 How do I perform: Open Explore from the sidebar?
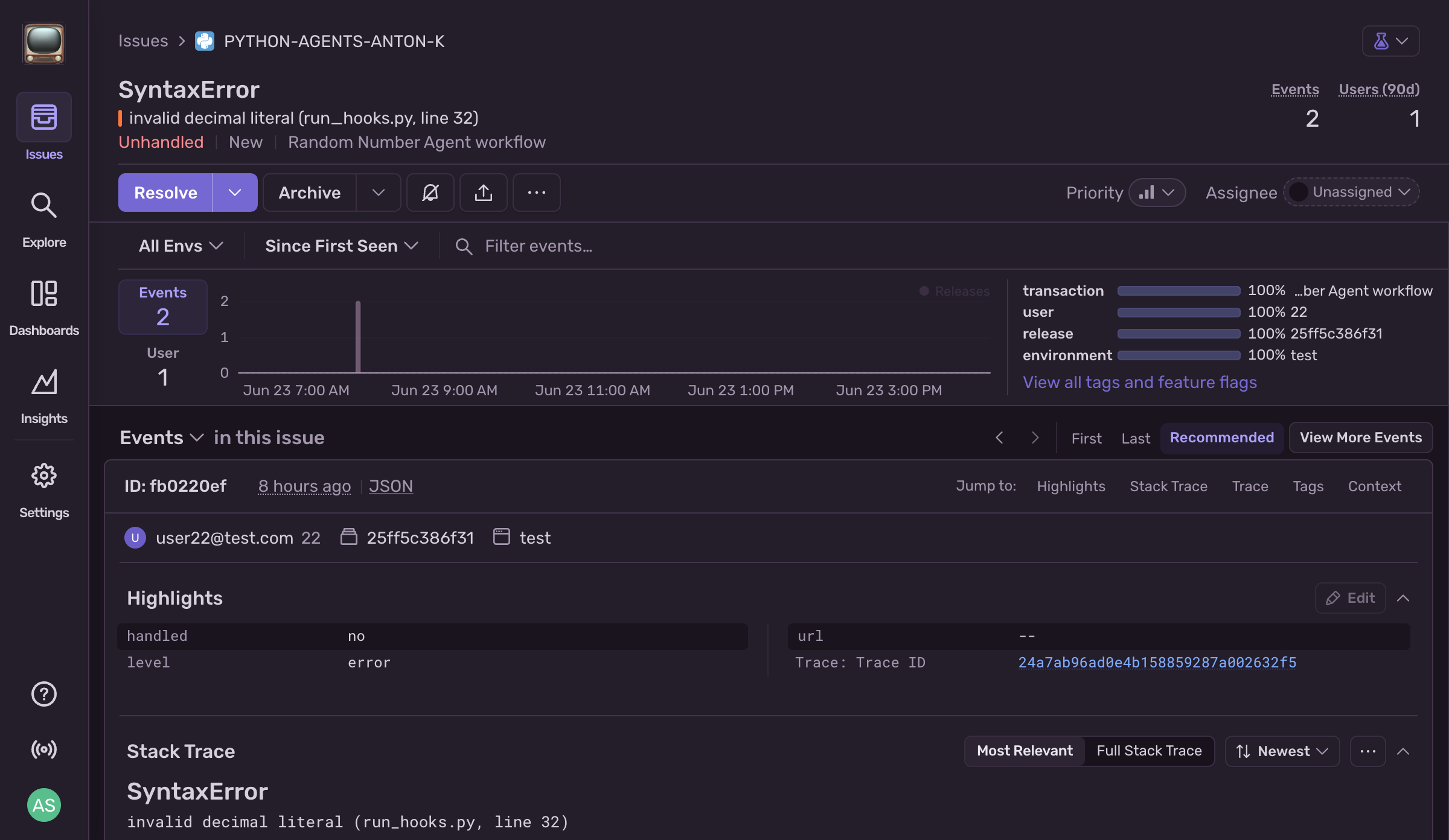coord(43,214)
